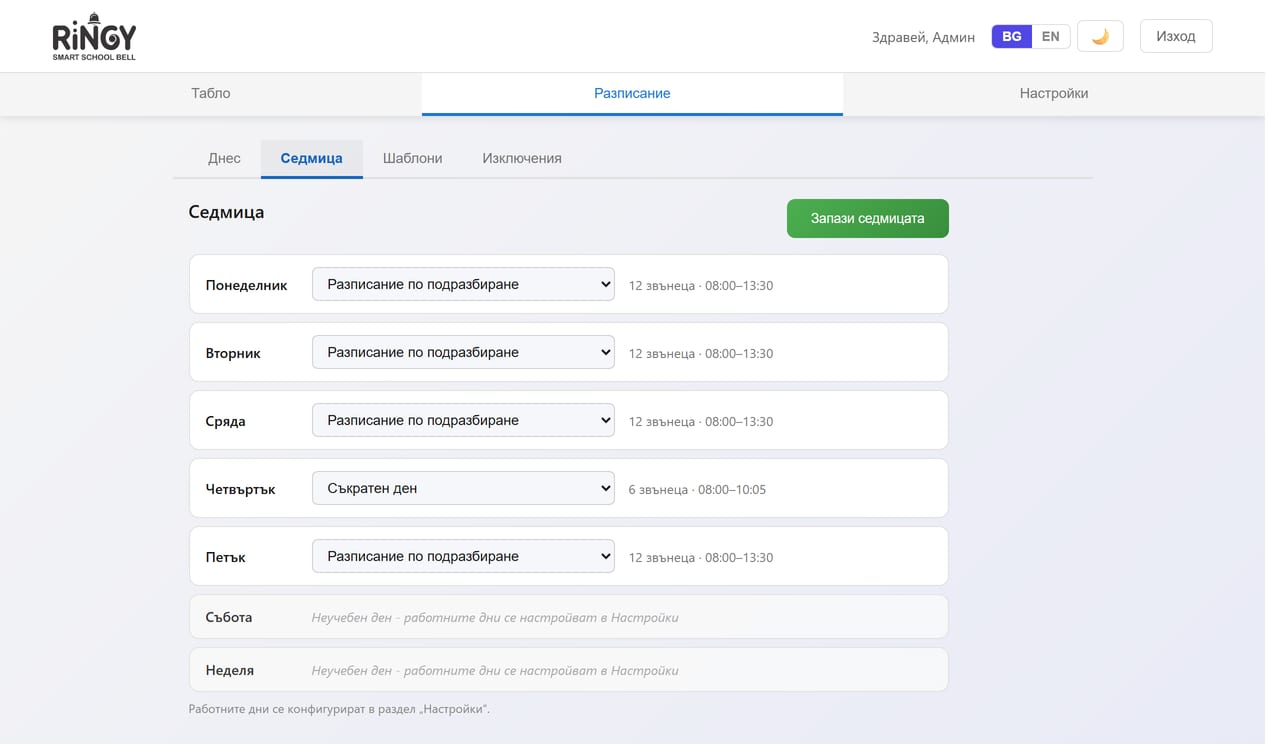Viewport: 1280px width, 744px height.
Task: Click the Седмица section heading
Action: click(x=226, y=212)
